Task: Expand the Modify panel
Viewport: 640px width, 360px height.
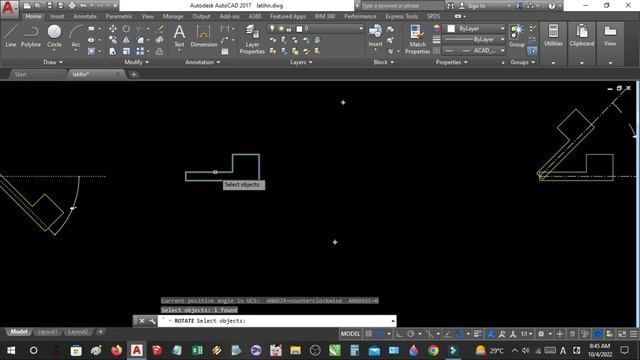Action: click(x=137, y=62)
